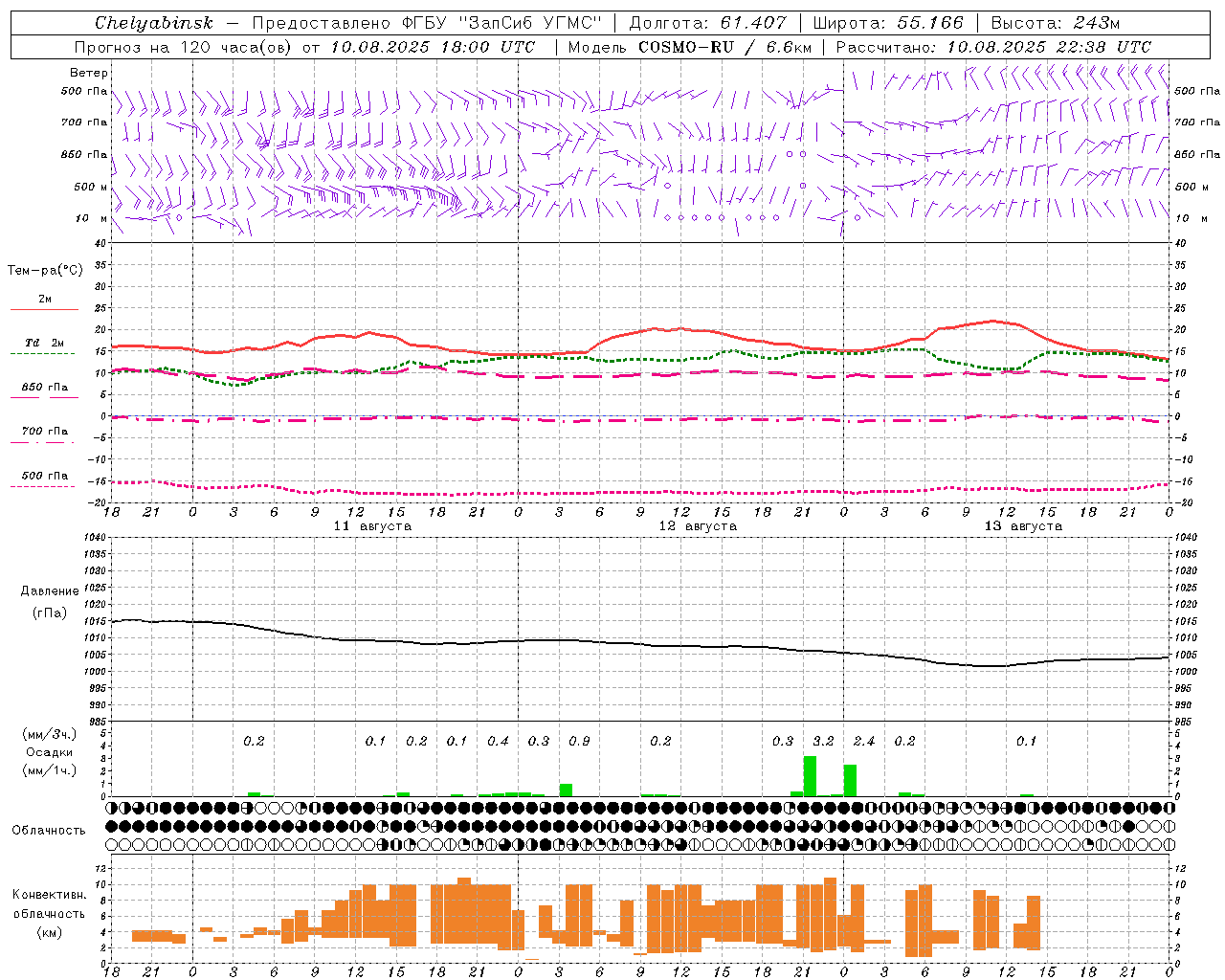This screenshot has height=980, width=1225.
Task: Click the 'Тем-ра(°C)' panel label
Action: click(45, 271)
